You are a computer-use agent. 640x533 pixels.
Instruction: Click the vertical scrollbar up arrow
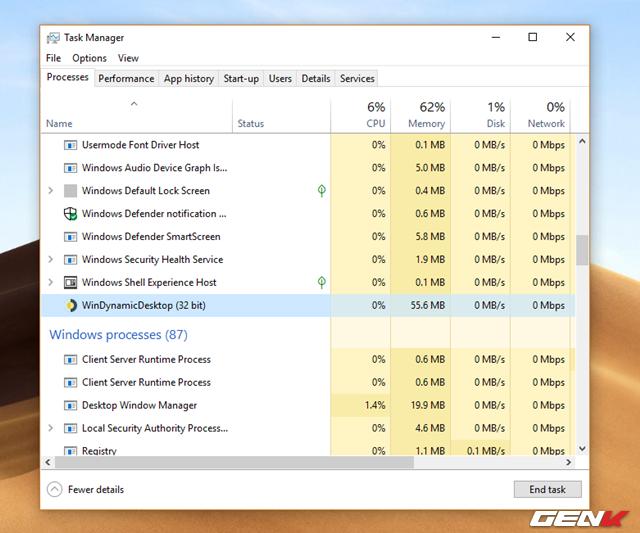tap(582, 141)
